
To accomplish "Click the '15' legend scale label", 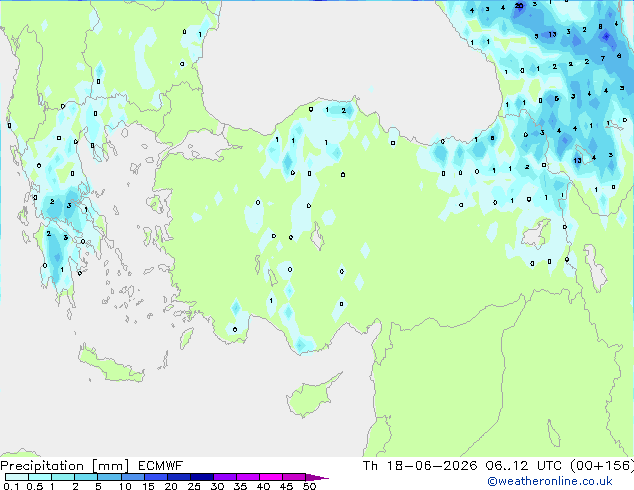I will (x=148, y=486).
